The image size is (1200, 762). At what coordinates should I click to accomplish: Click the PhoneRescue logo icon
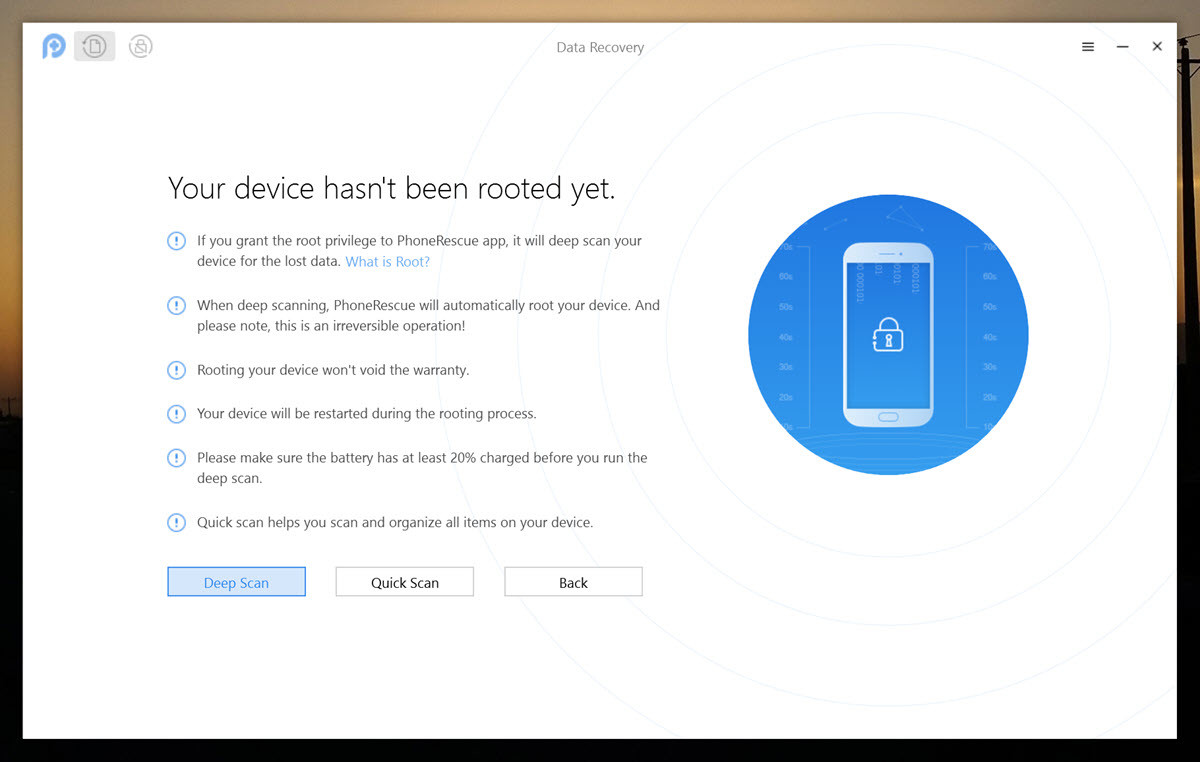54,46
